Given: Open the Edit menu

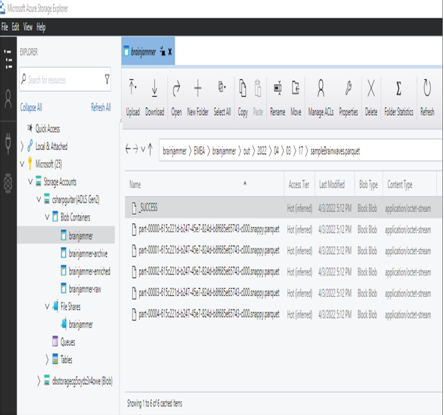Looking at the screenshot, I should (x=16, y=27).
